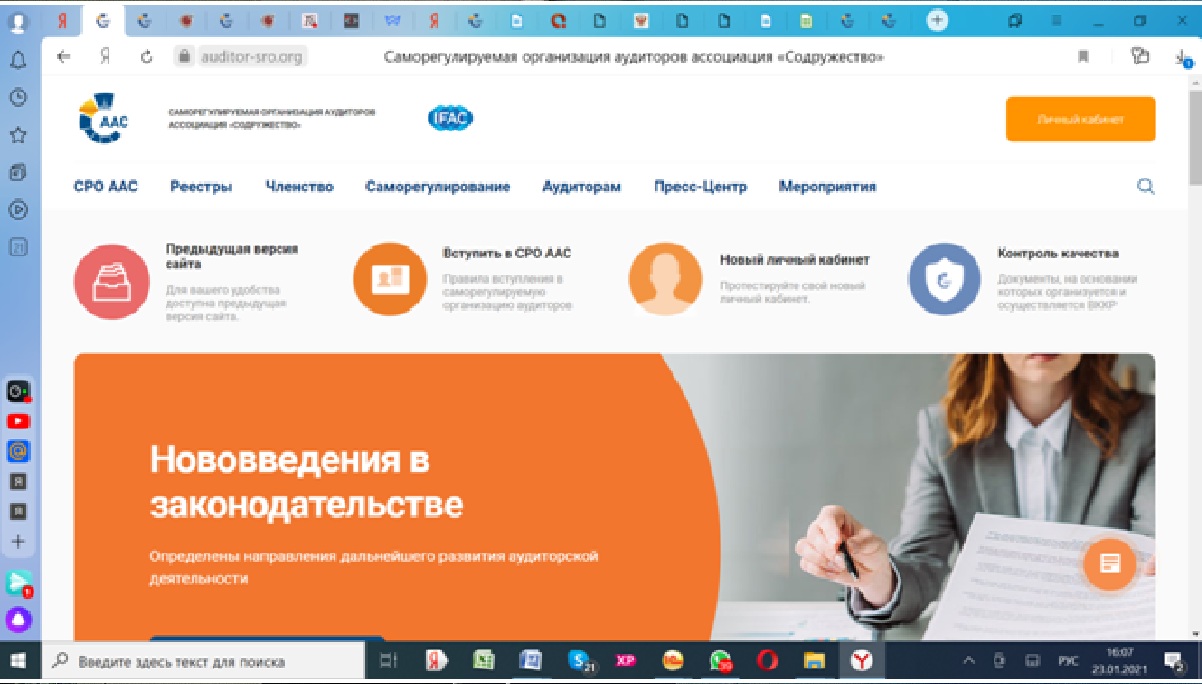Open YouTube shortcut in browser sidebar
The image size is (1202, 684).
[18, 421]
